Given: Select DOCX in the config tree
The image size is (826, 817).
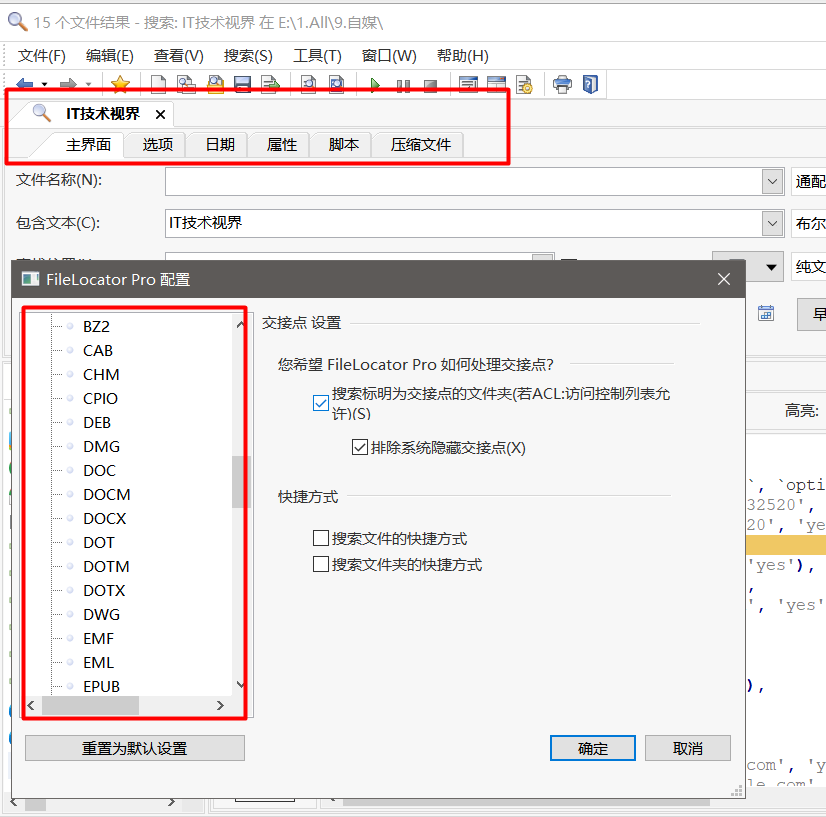Looking at the screenshot, I should [x=105, y=519].
